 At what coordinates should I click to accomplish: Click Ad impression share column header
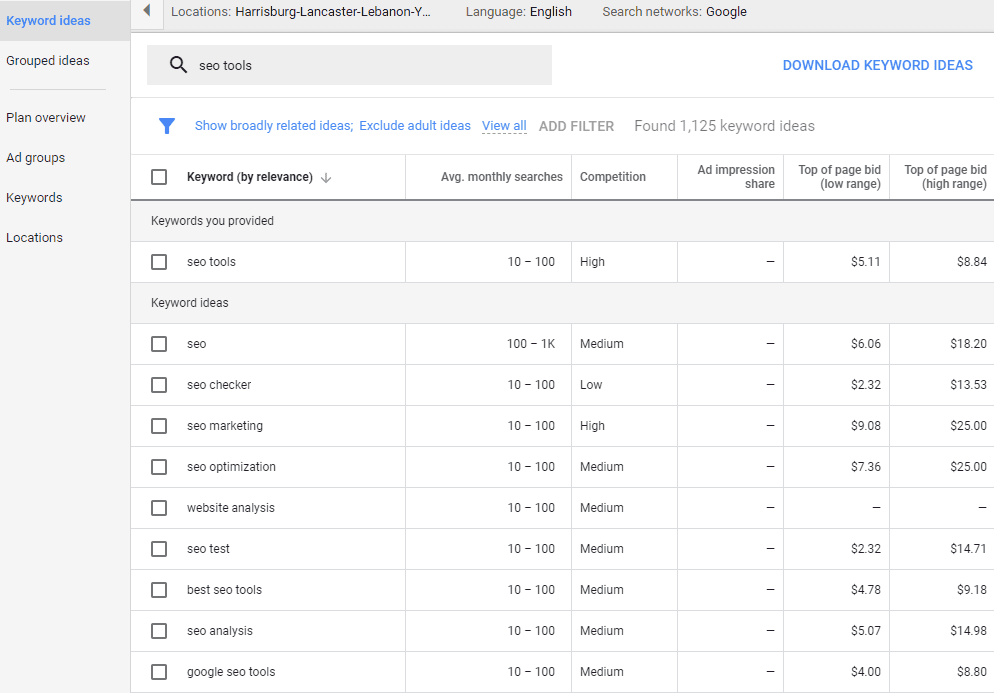coord(736,177)
